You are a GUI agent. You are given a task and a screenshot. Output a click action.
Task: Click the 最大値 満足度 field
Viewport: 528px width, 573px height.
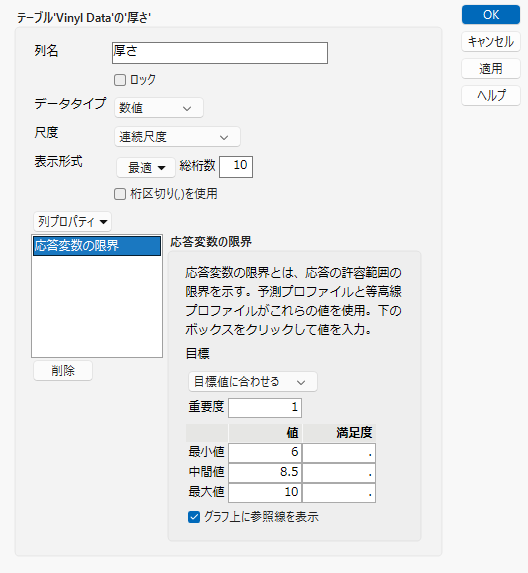(x=339, y=492)
